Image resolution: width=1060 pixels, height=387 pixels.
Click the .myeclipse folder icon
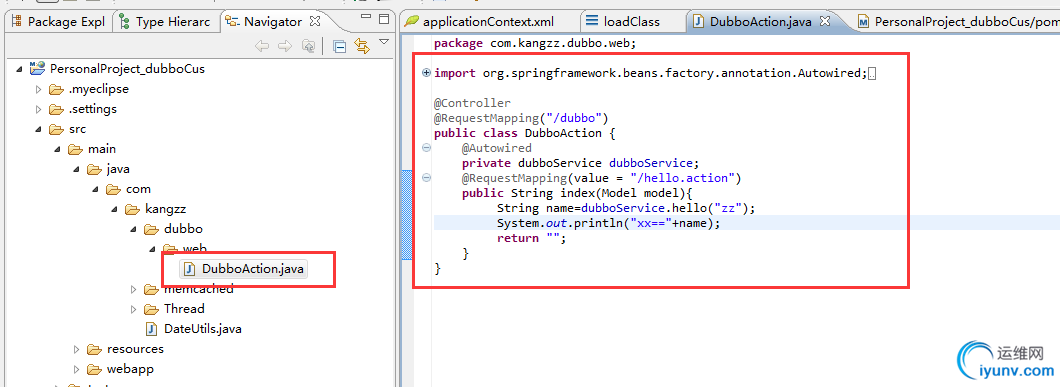pyautogui.click(x=56, y=89)
